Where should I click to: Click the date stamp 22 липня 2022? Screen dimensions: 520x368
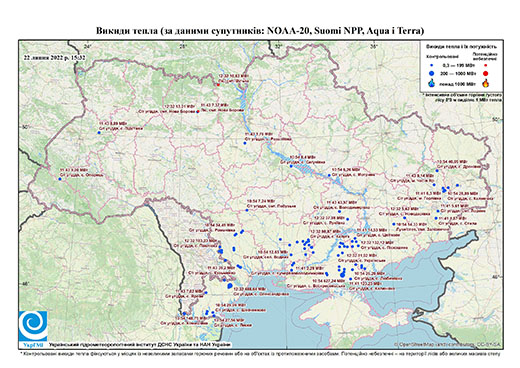[x=54, y=57]
